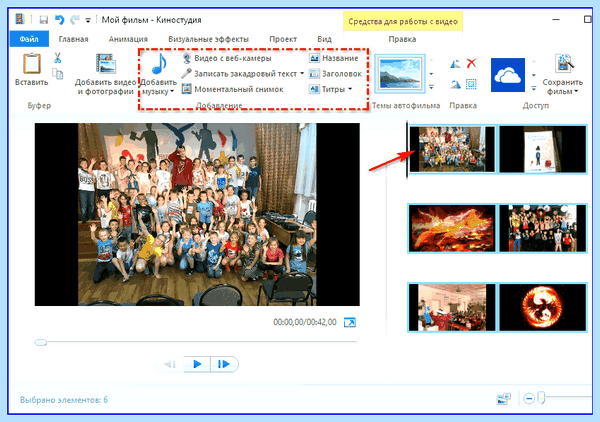Open the Файл menu
600x422 pixels.
point(29,39)
